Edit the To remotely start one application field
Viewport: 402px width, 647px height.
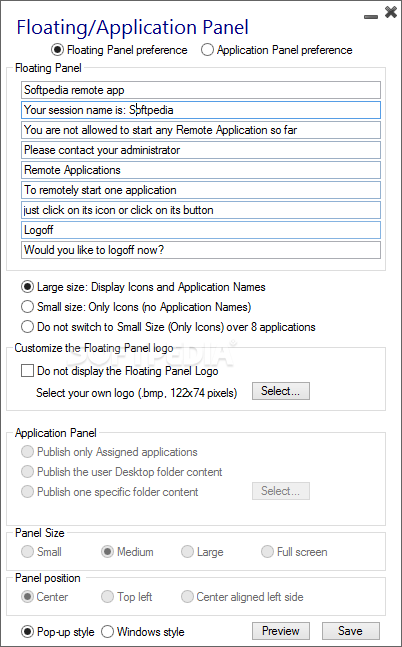pyautogui.click(x=201, y=190)
